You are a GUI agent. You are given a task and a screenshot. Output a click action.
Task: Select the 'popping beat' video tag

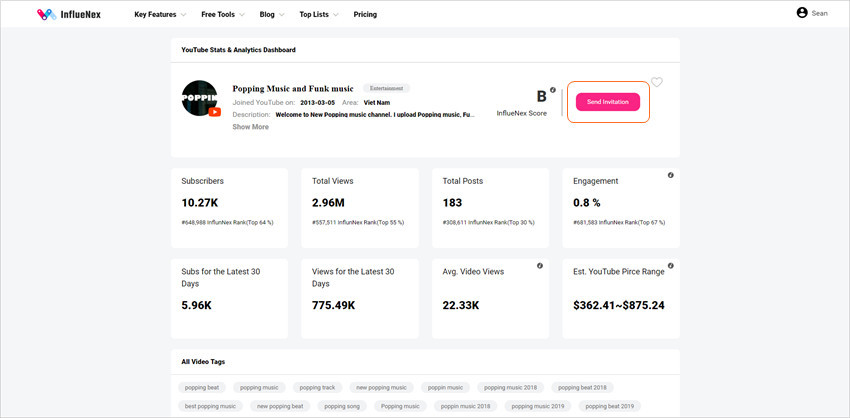202,388
